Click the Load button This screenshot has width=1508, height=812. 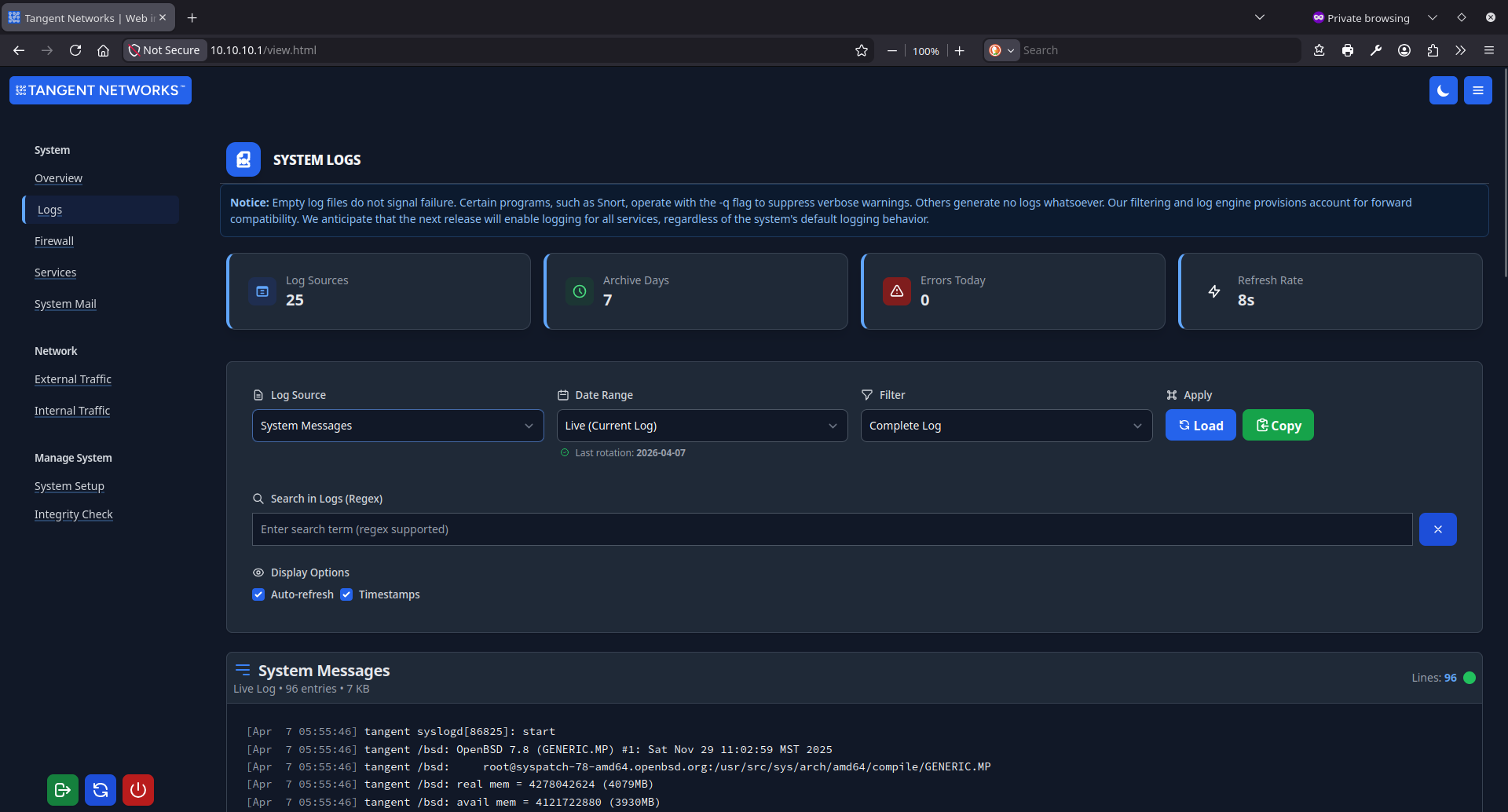[x=1200, y=425]
